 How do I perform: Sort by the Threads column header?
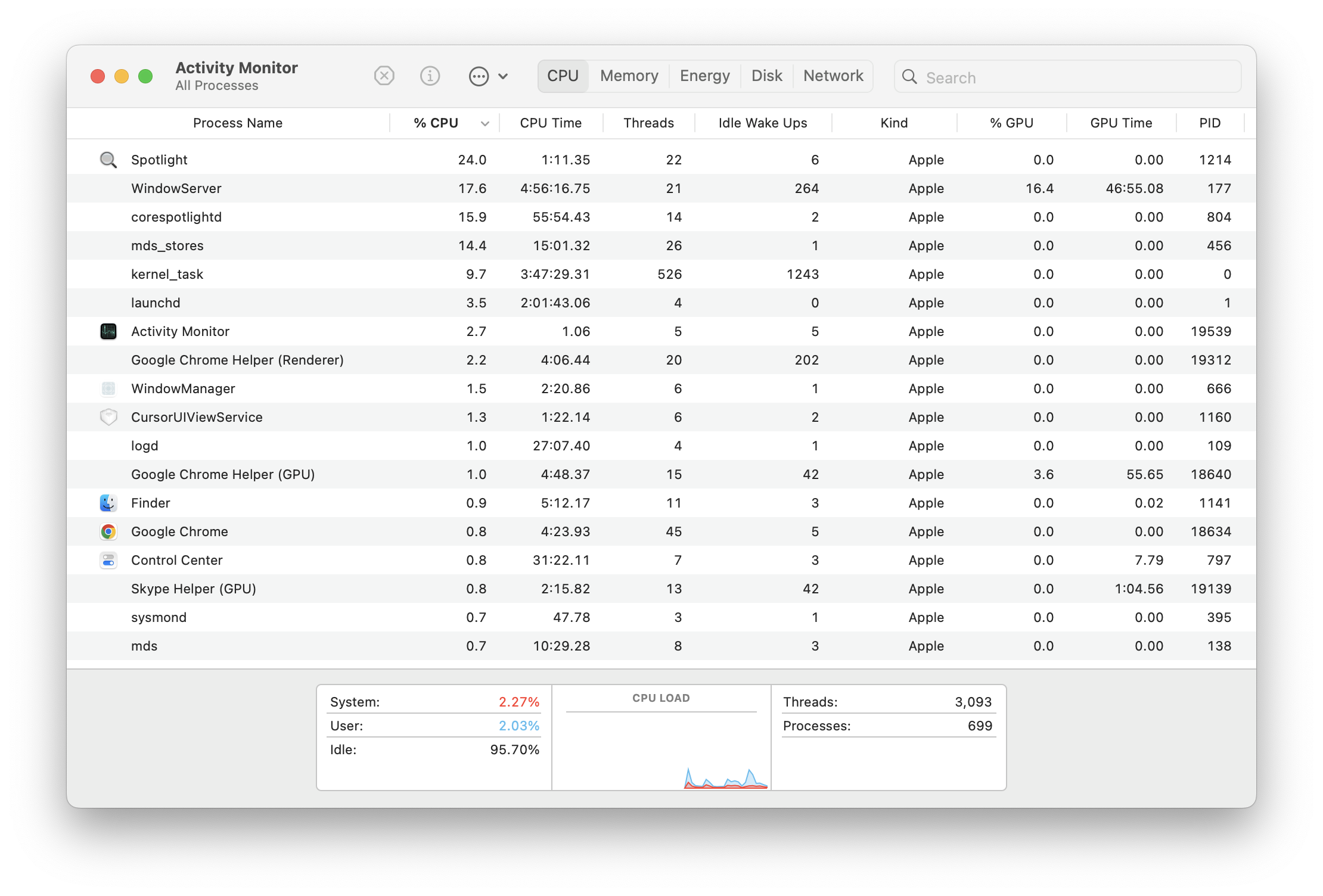[x=648, y=123]
